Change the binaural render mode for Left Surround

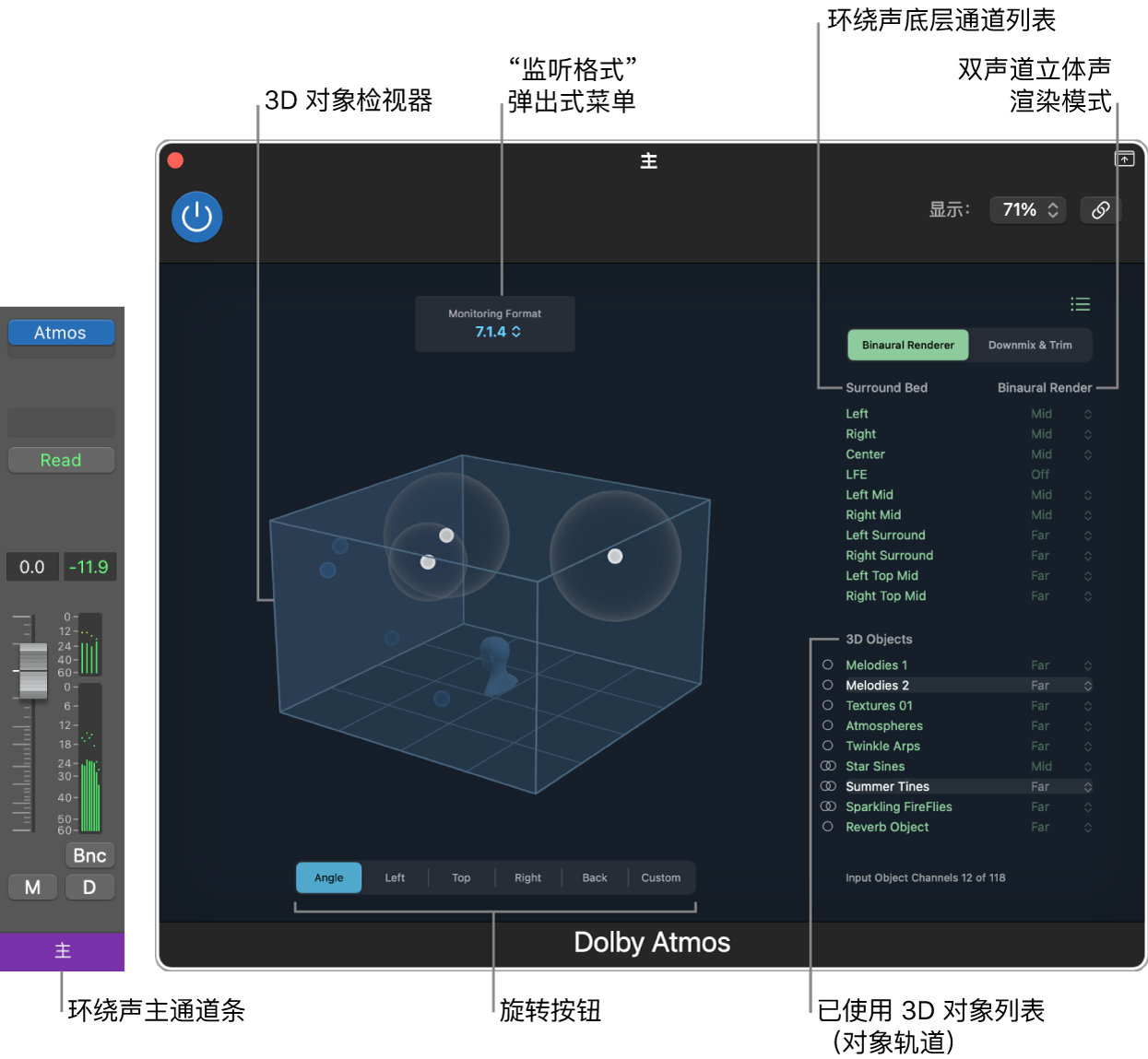1061,535
